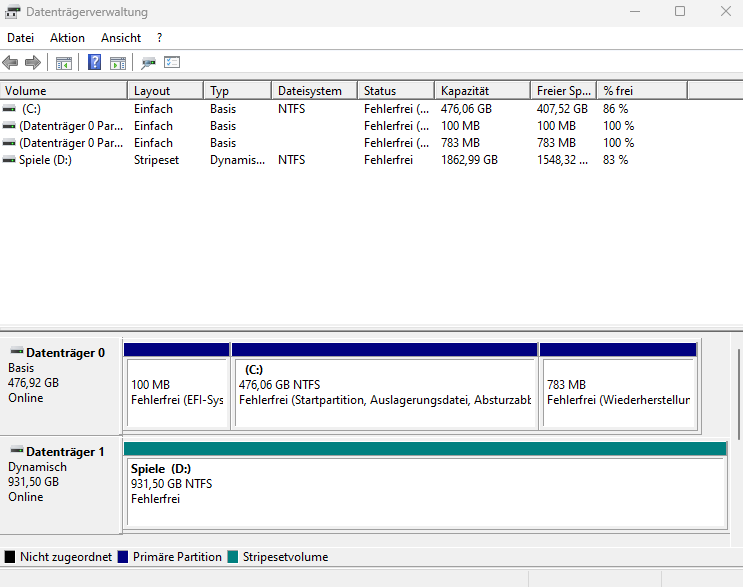Viewport: 743px width, 587px height.
Task: Open the ? help menu
Action: (159, 38)
